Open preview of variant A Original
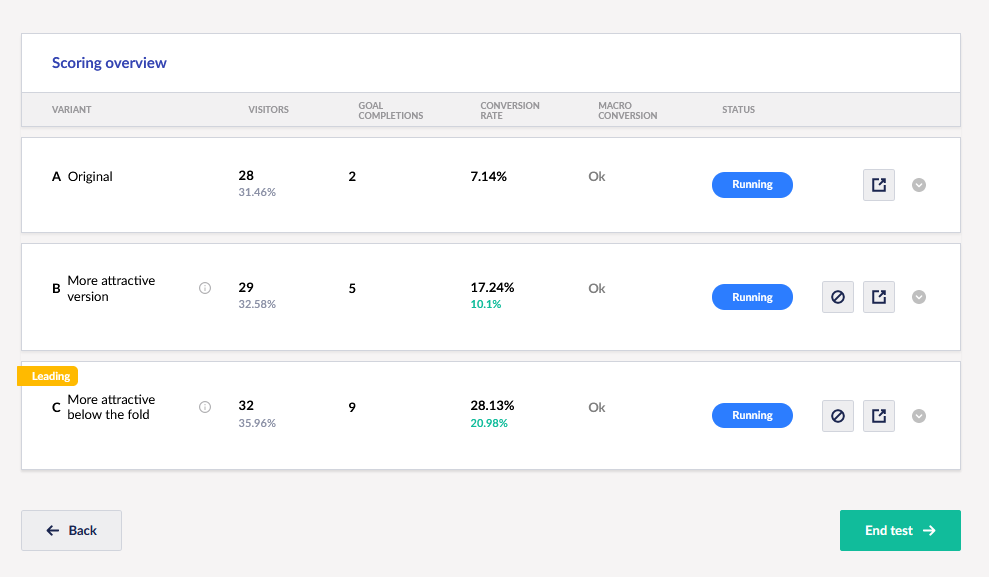The image size is (989, 577). [878, 184]
